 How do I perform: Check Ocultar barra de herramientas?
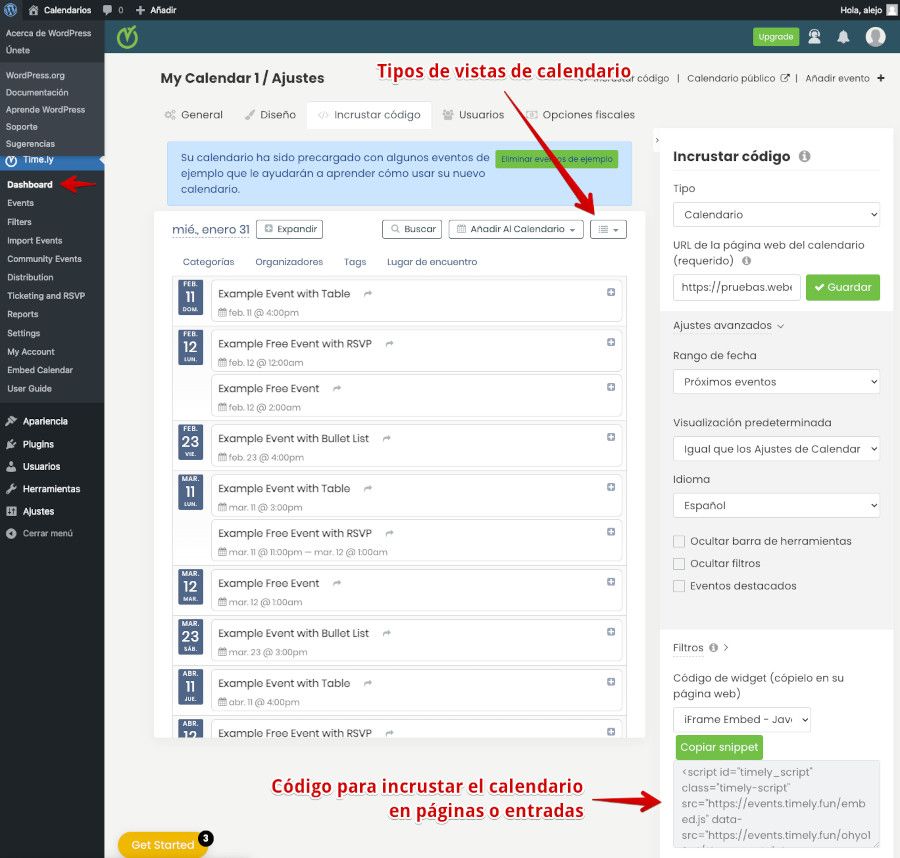[679, 541]
